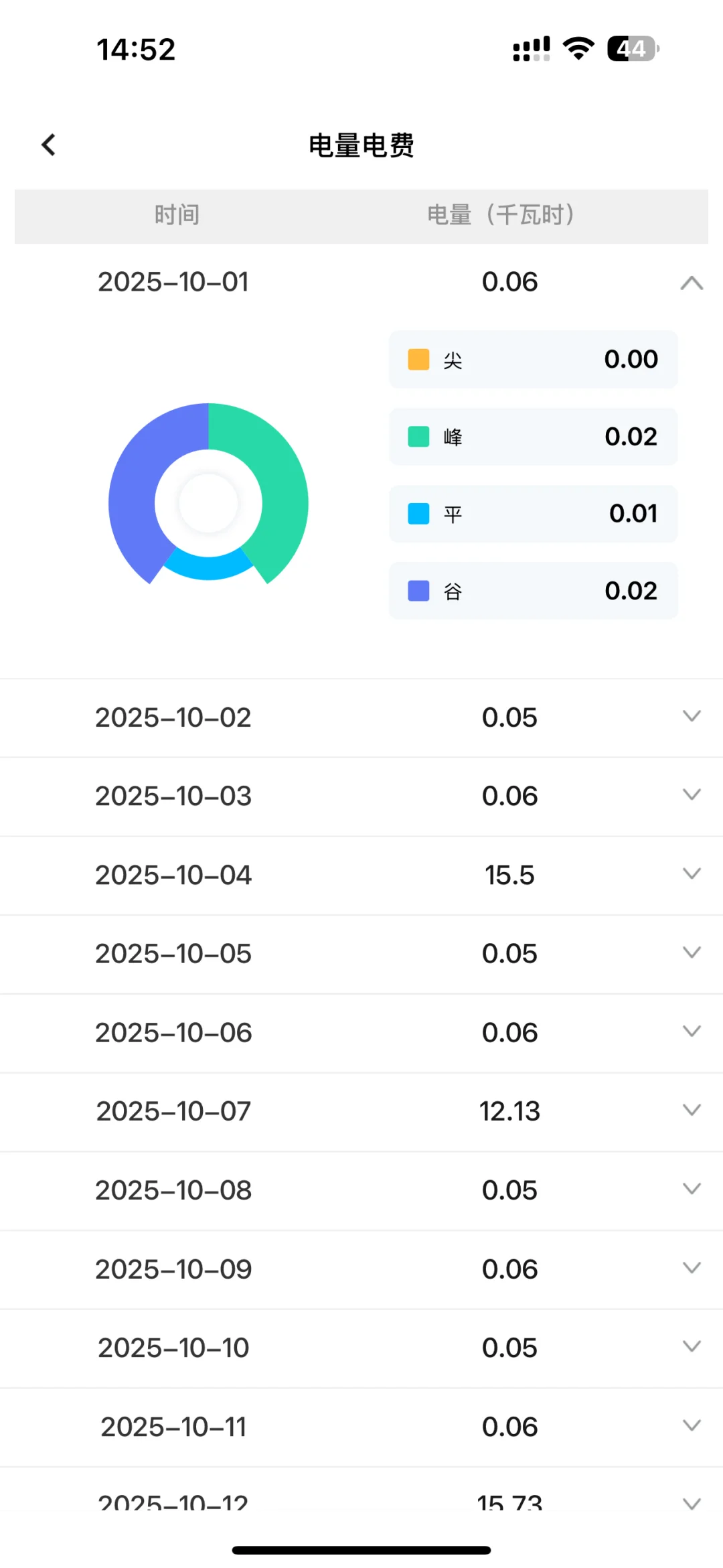The image size is (723, 1568).
Task: Expand the 2025-10-11 row chevron
Action: [692, 1425]
